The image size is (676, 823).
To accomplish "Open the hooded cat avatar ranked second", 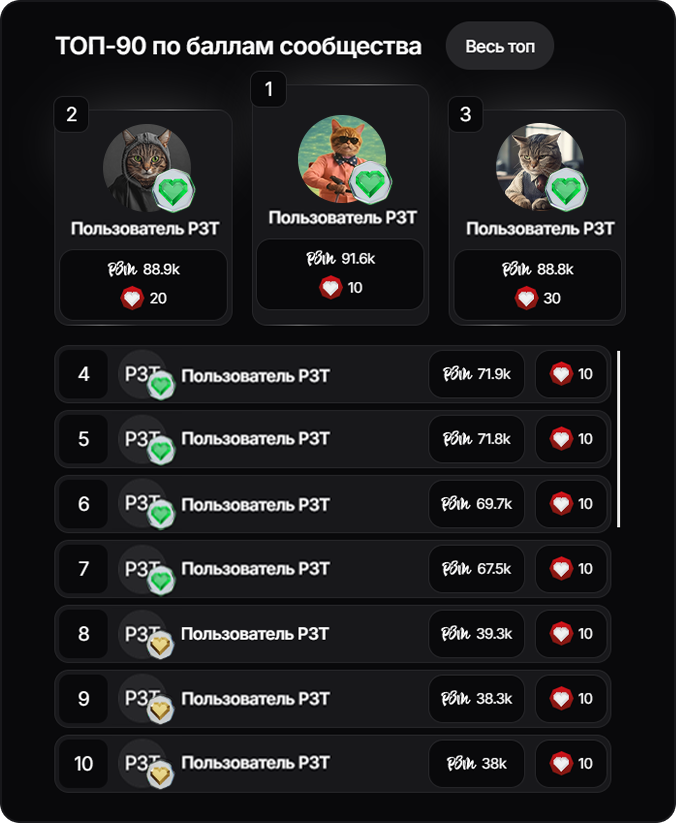I will coord(146,167).
